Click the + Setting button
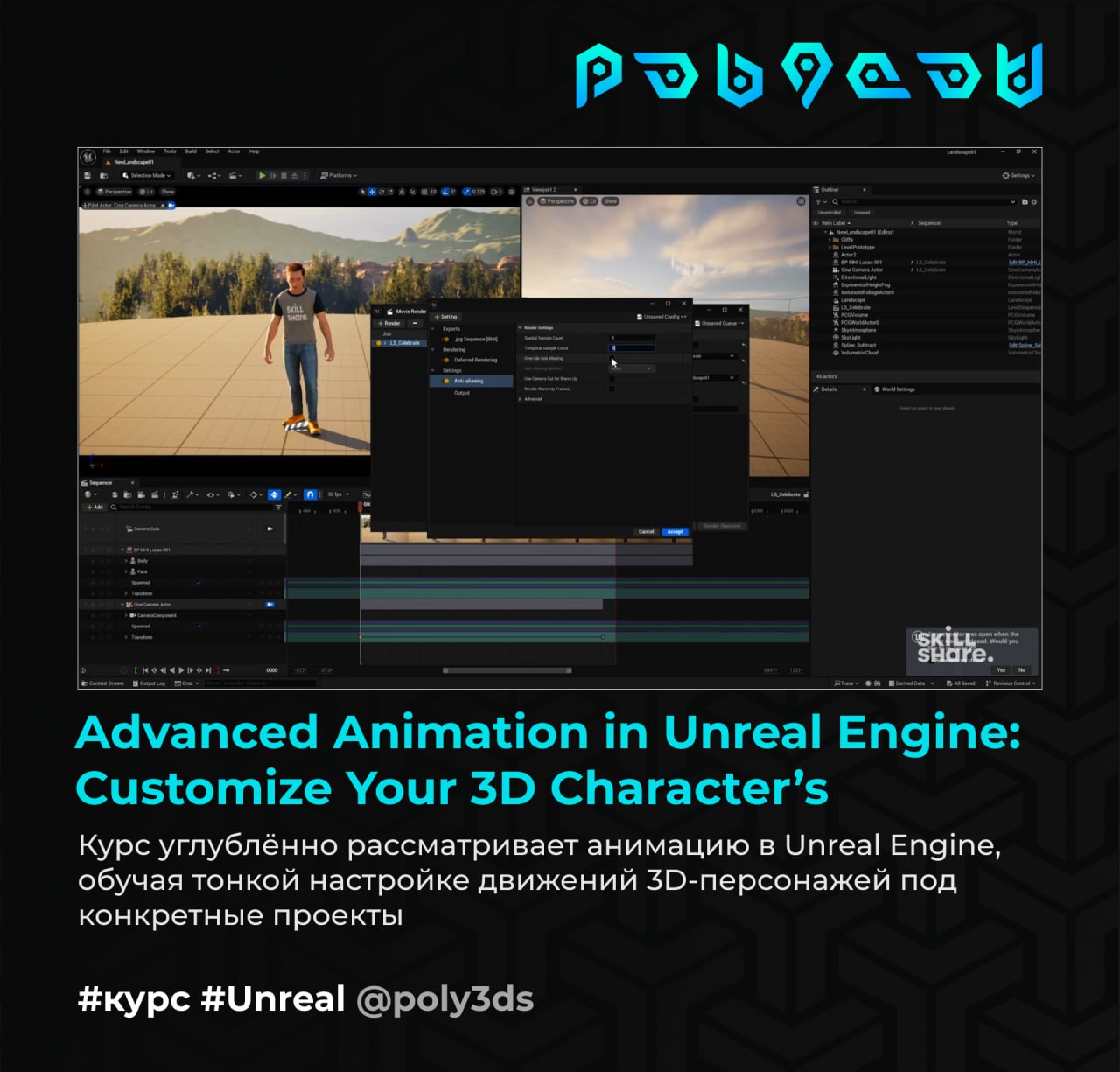 coord(446,317)
